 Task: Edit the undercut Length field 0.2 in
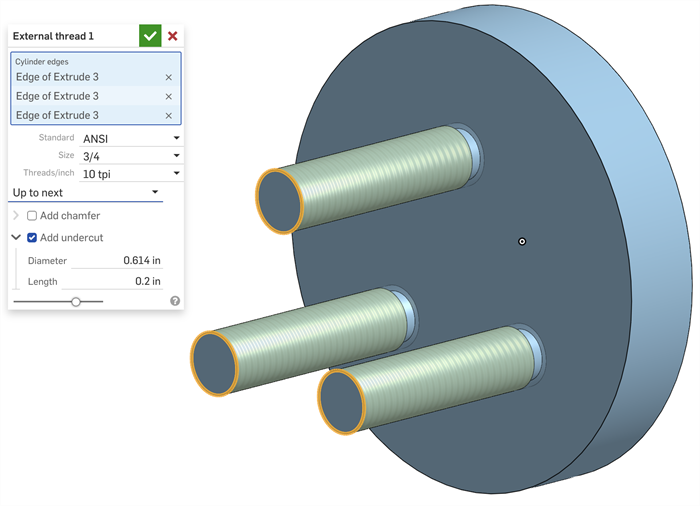112,281
